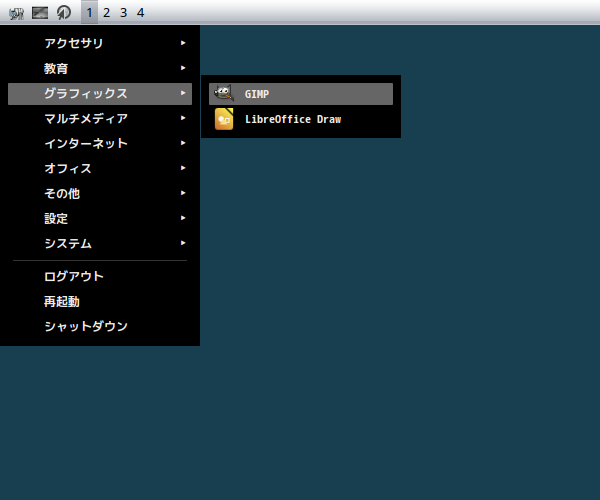Expand the arrow next to 設定
Viewport: 600px width, 500px height.
click(183, 218)
